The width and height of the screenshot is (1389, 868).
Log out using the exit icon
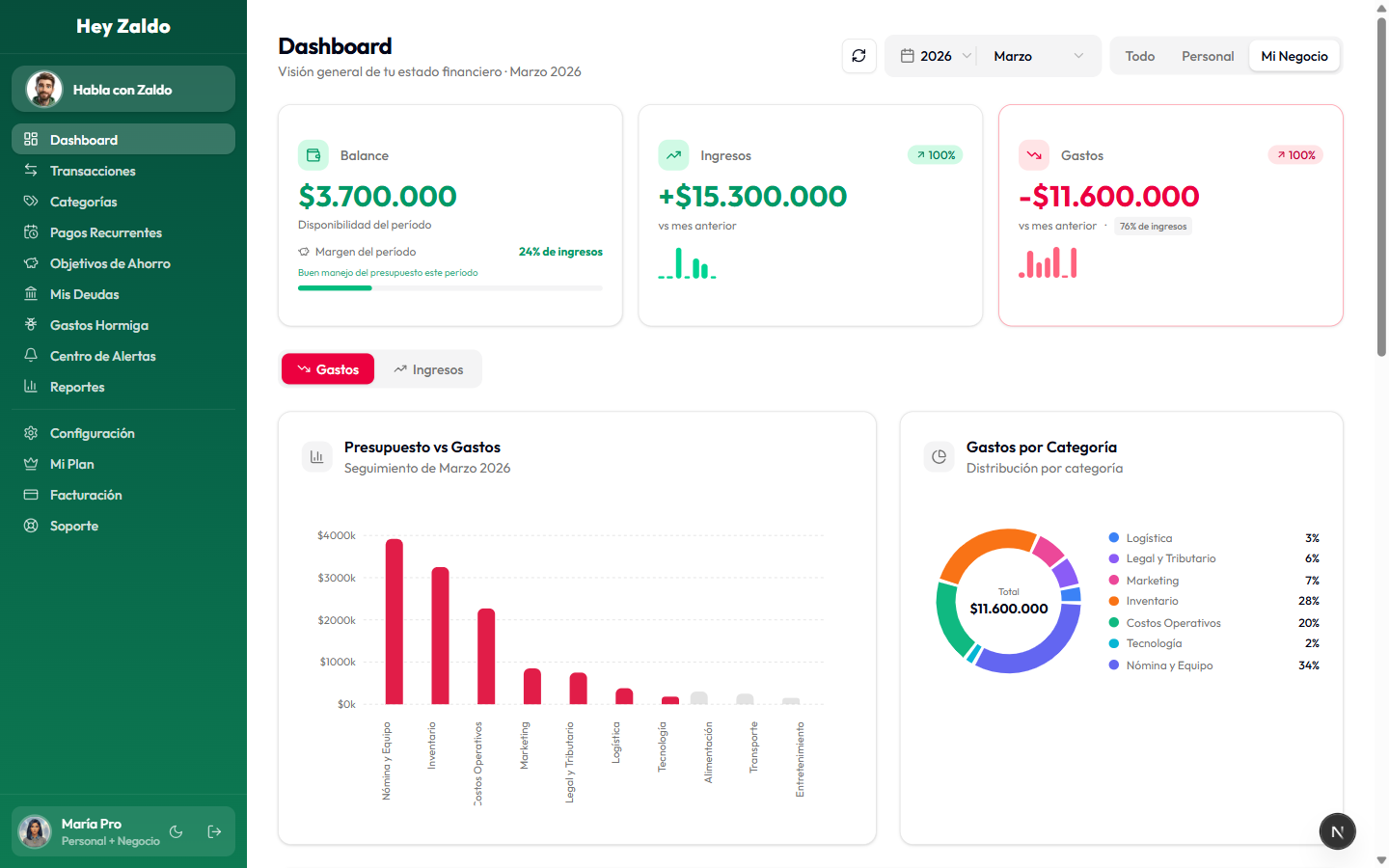(x=212, y=831)
